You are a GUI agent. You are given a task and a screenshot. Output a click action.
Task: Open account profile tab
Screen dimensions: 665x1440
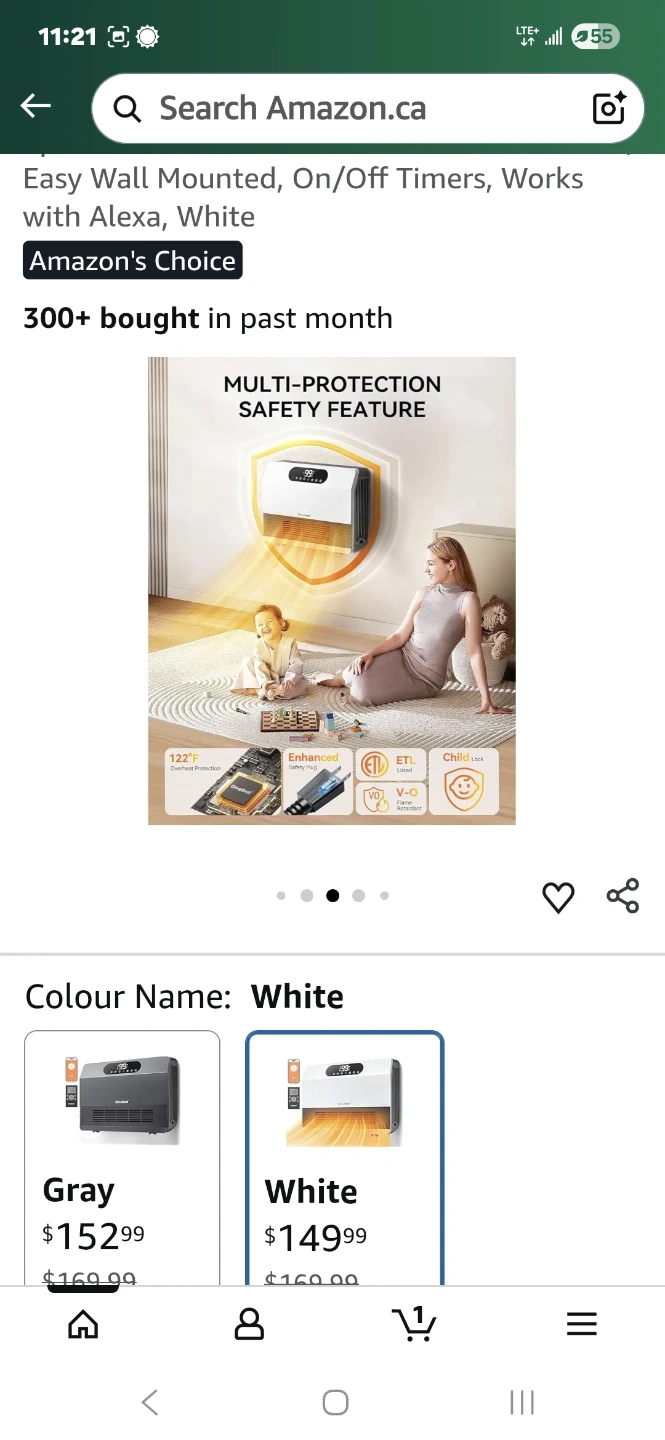click(249, 1324)
